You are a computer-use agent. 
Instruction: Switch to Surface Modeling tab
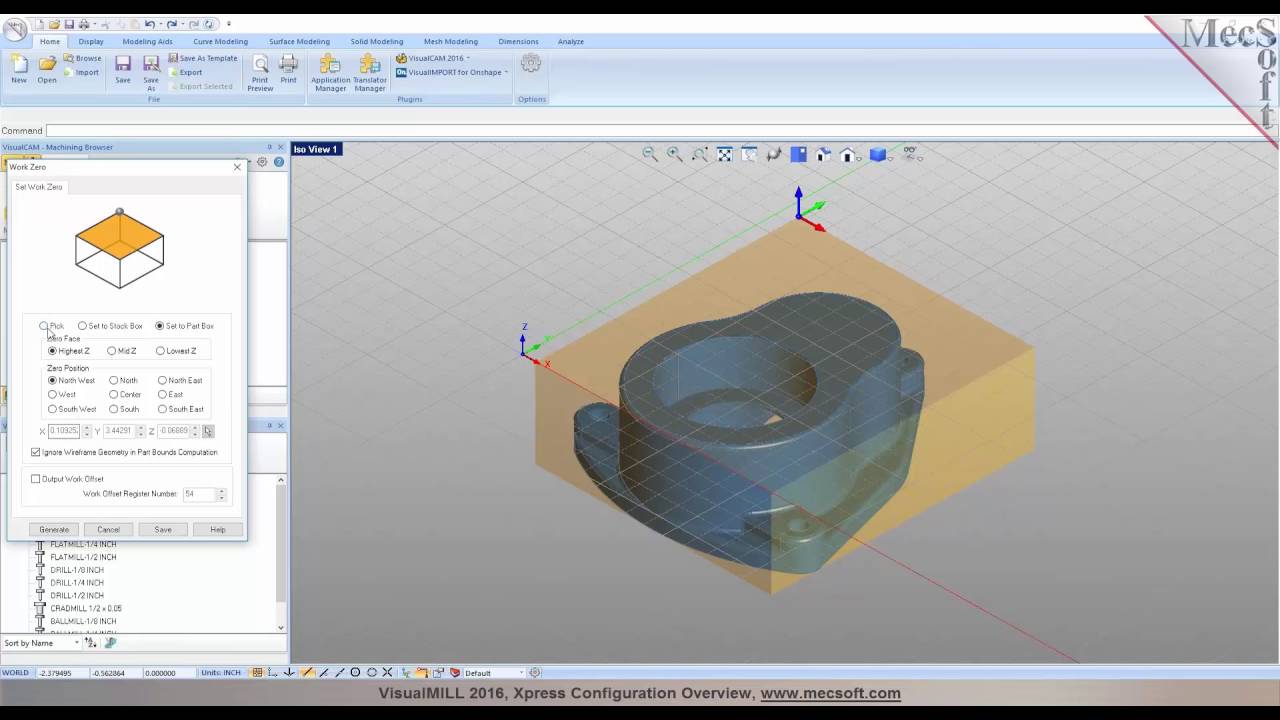(299, 42)
